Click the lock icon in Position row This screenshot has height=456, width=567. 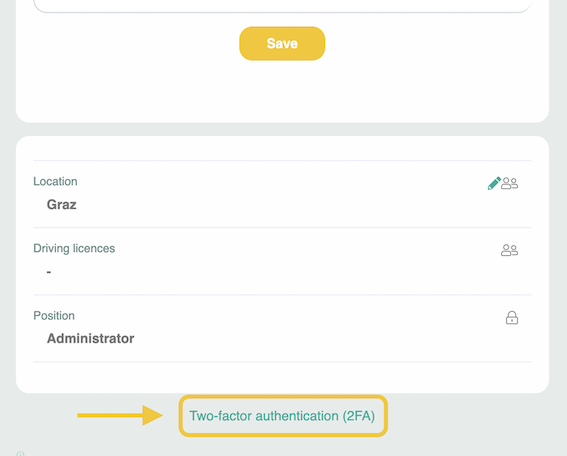(x=512, y=318)
